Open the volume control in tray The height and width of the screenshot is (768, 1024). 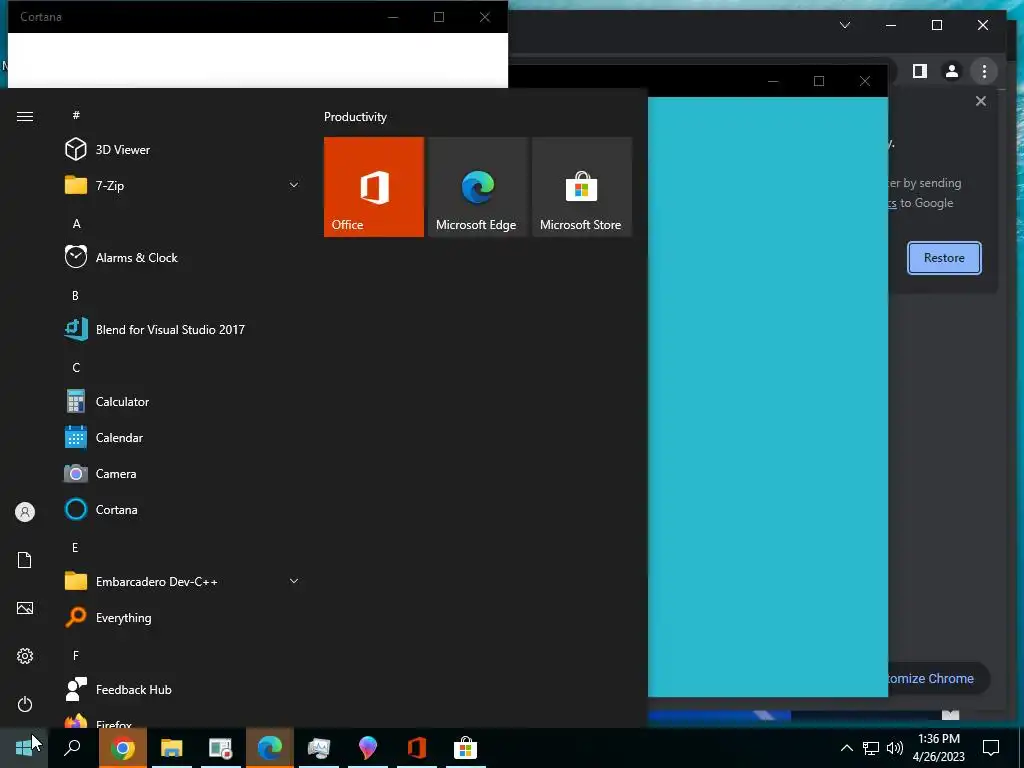pos(895,748)
